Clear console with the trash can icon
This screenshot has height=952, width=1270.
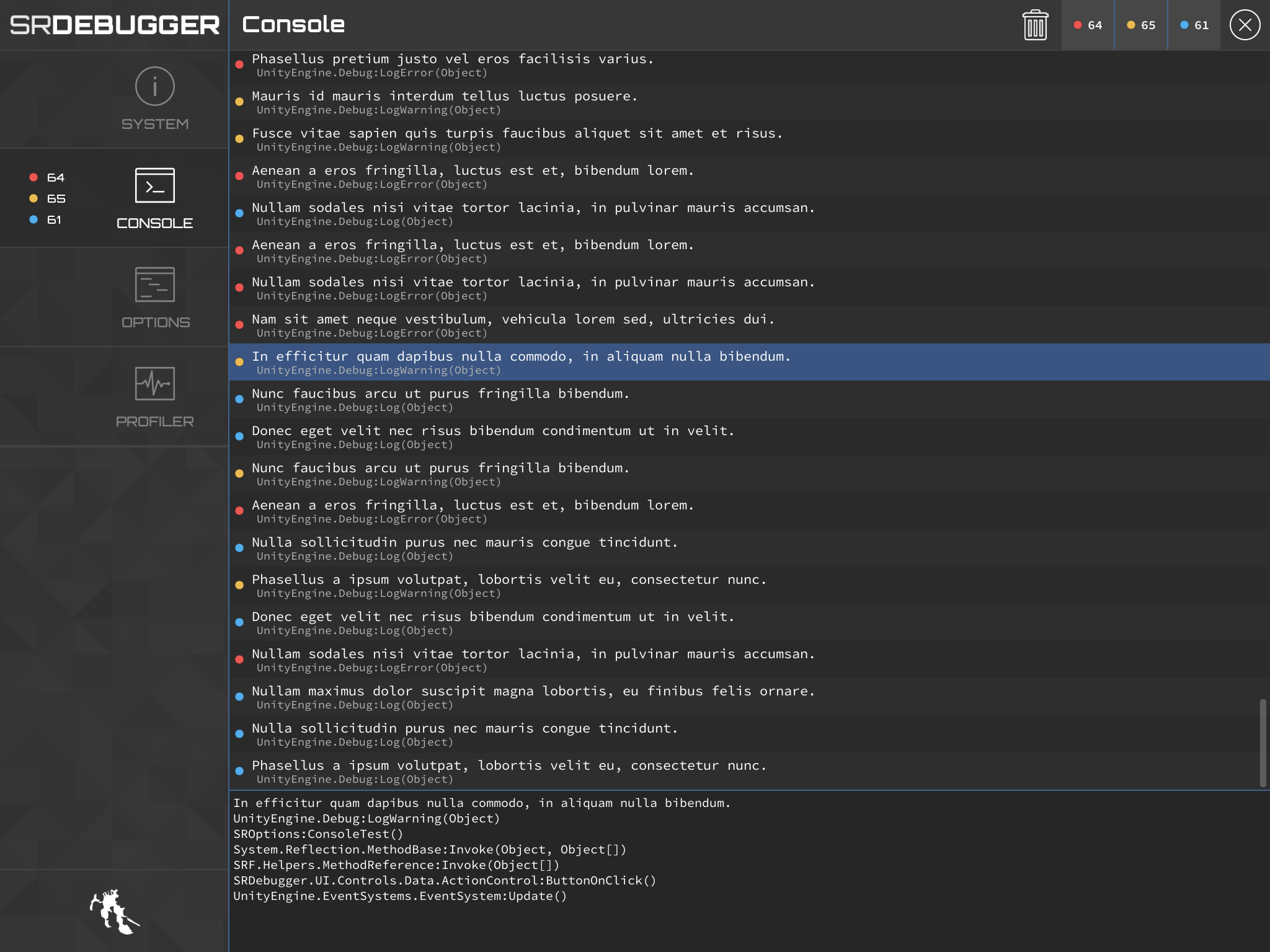pyautogui.click(x=1035, y=25)
